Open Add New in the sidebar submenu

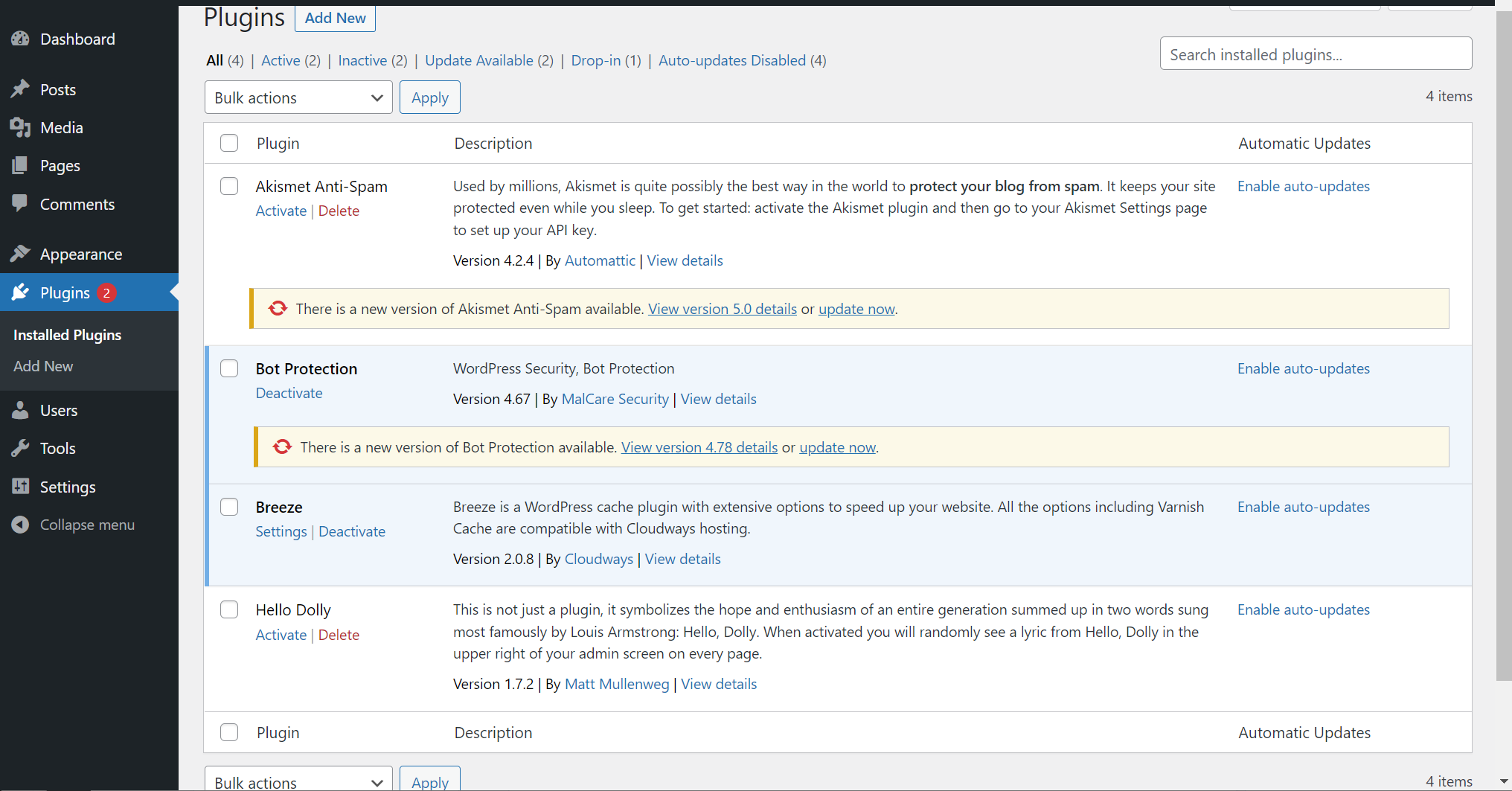click(43, 366)
